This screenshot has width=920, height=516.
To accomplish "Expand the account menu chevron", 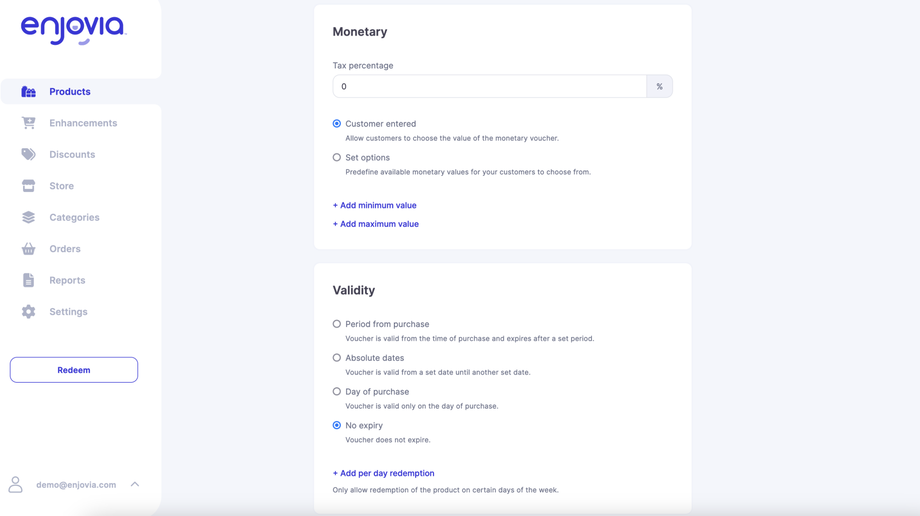I will point(135,485).
